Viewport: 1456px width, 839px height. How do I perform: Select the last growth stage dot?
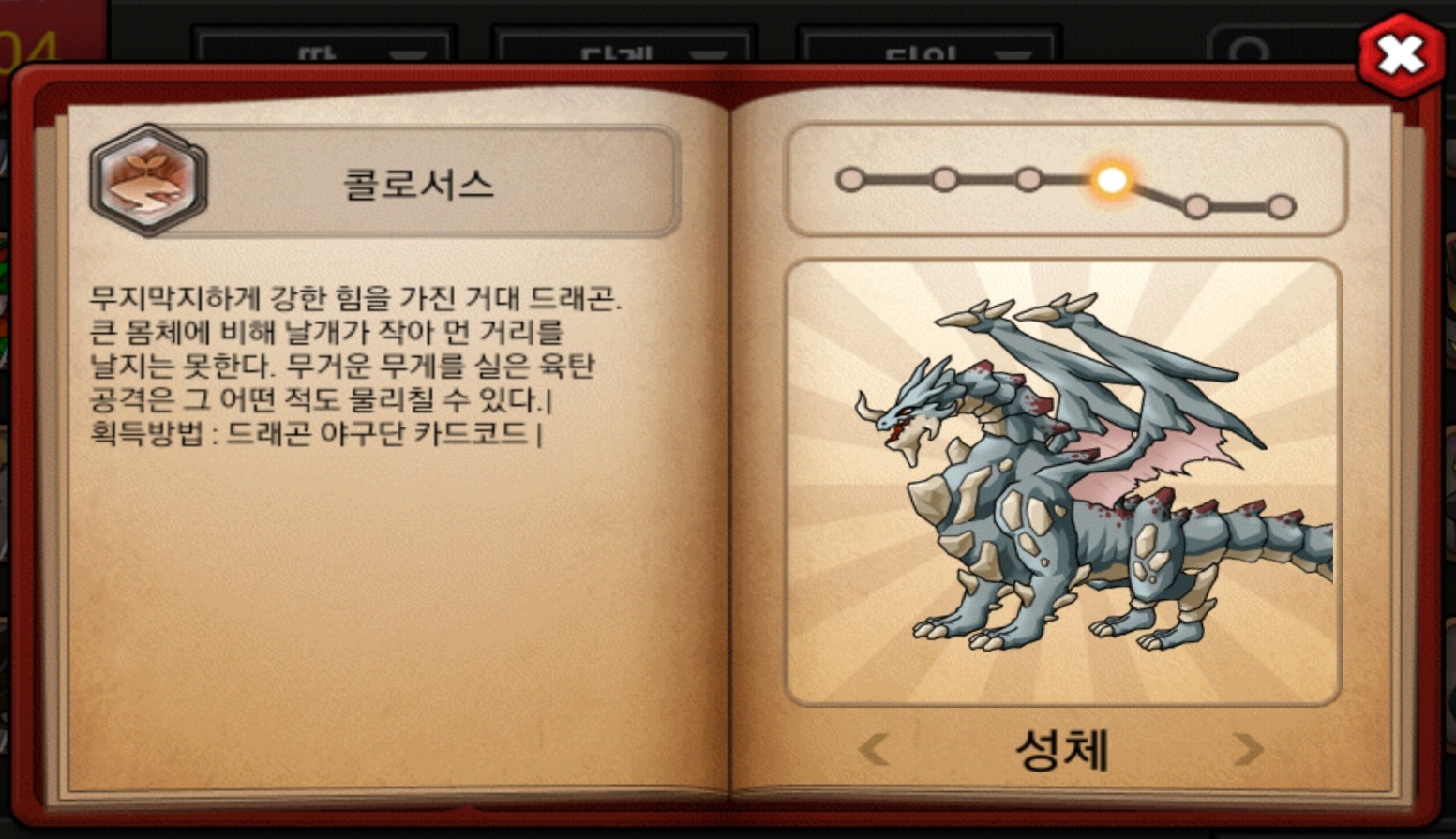[1281, 206]
